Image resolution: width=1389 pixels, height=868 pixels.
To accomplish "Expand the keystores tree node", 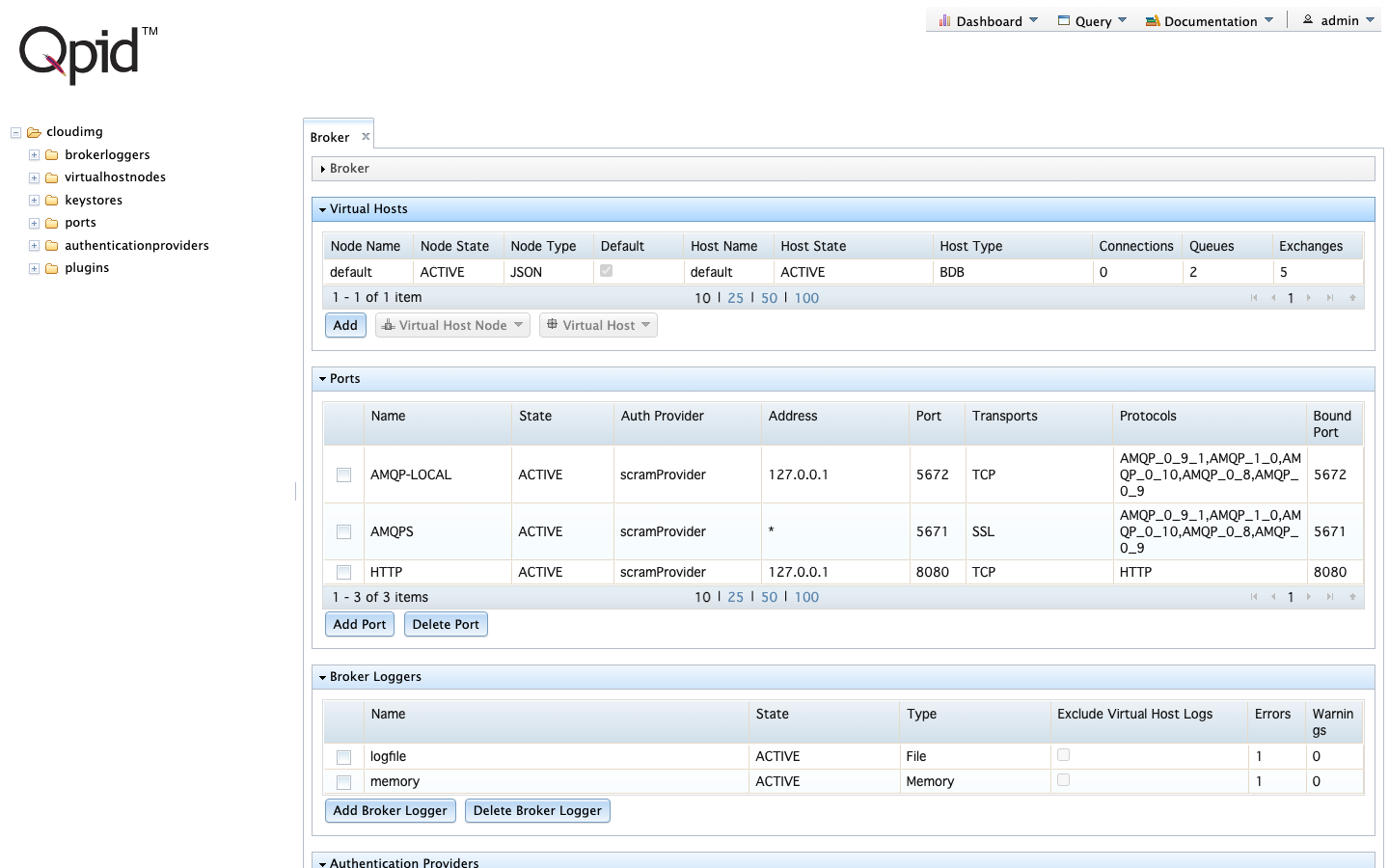I will (x=34, y=201).
